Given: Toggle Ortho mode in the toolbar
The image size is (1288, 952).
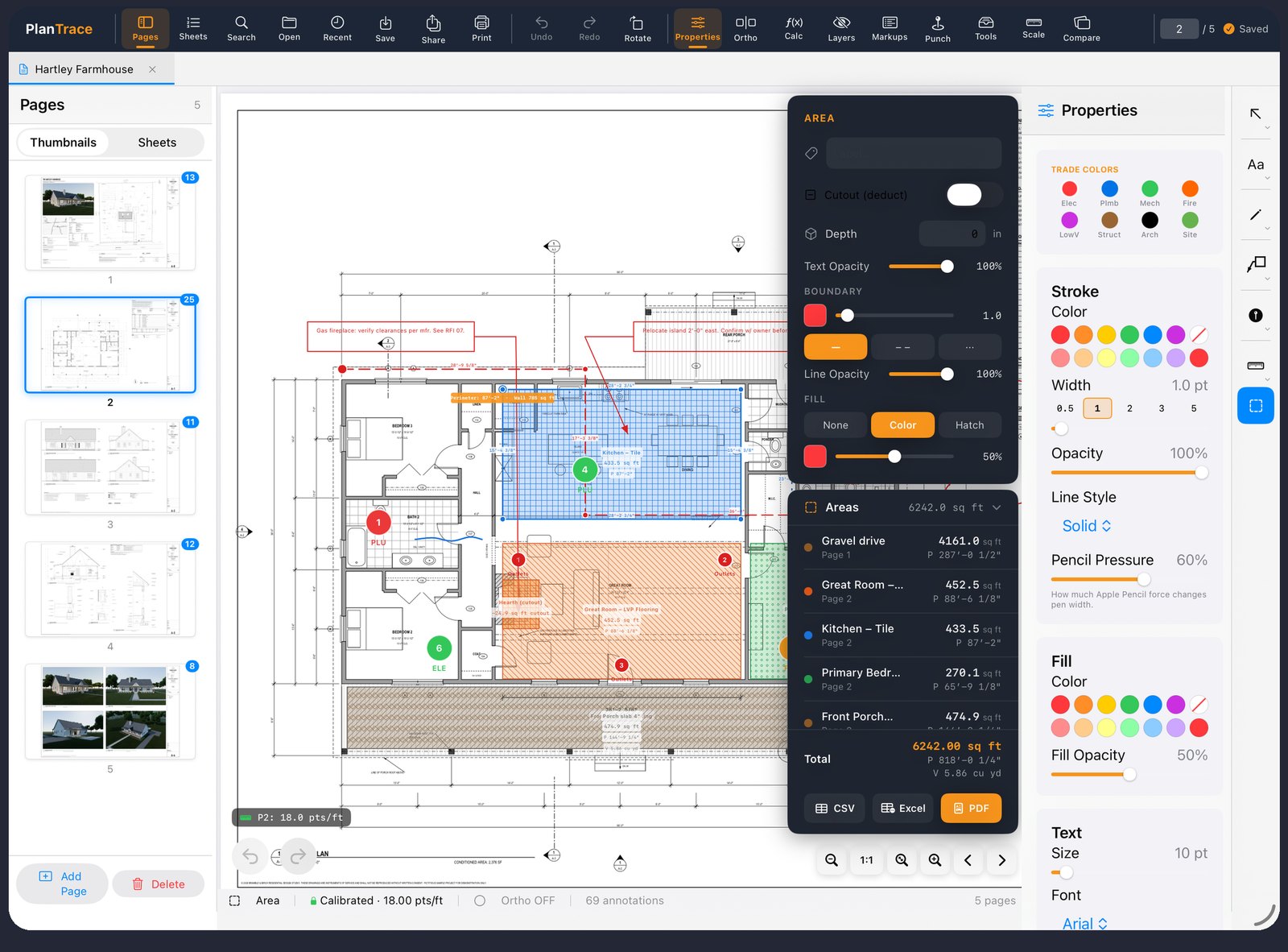Looking at the screenshot, I should pos(745,28).
